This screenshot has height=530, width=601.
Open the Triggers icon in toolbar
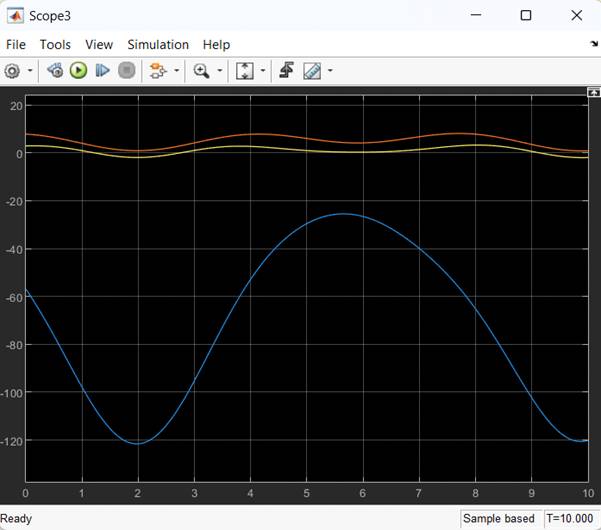tap(286, 71)
